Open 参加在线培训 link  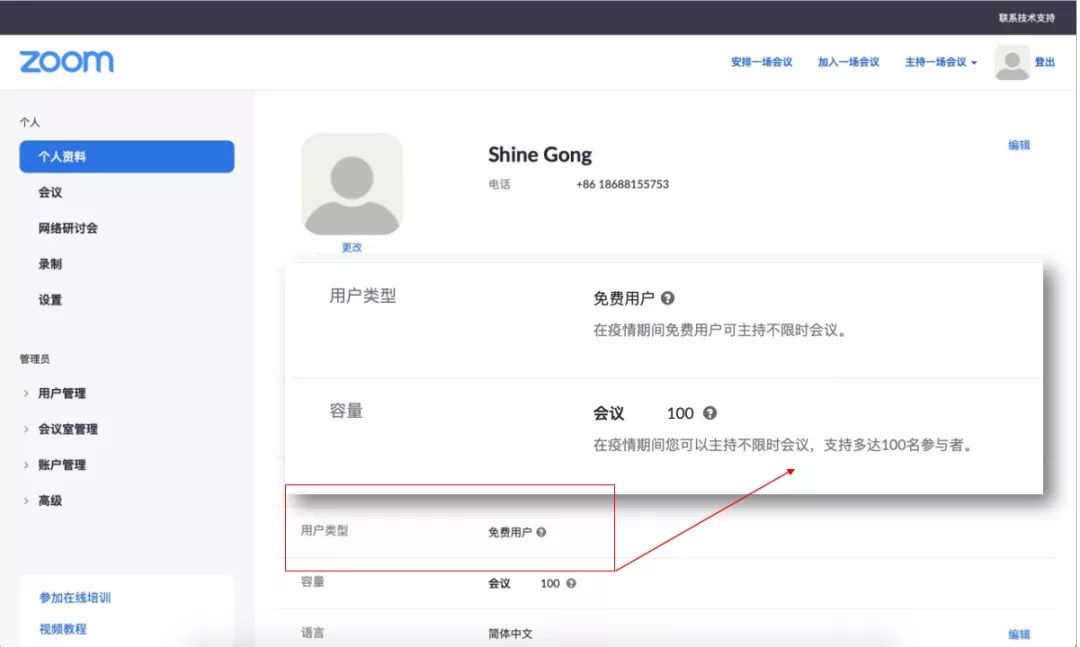[x=75, y=597]
